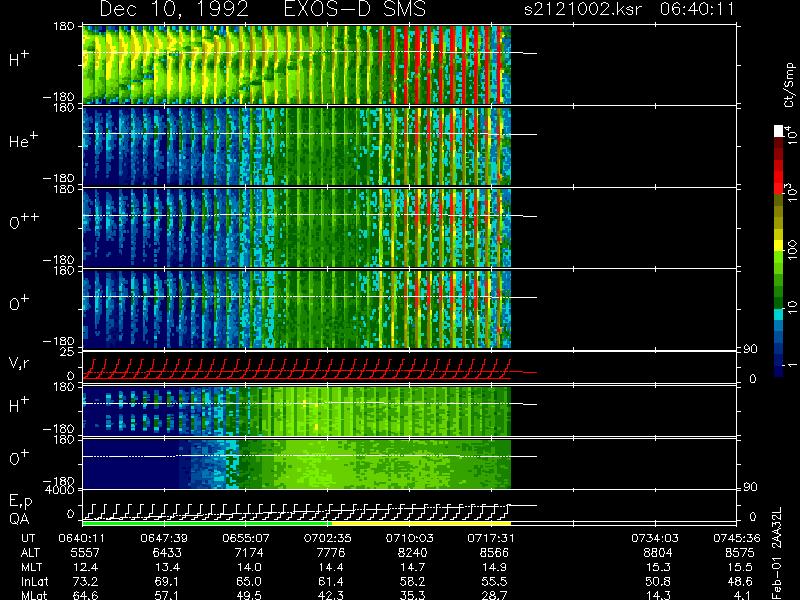Viewport: 800px width, 600px height.
Task: Click the InLat value '65.0'
Action: (248, 581)
